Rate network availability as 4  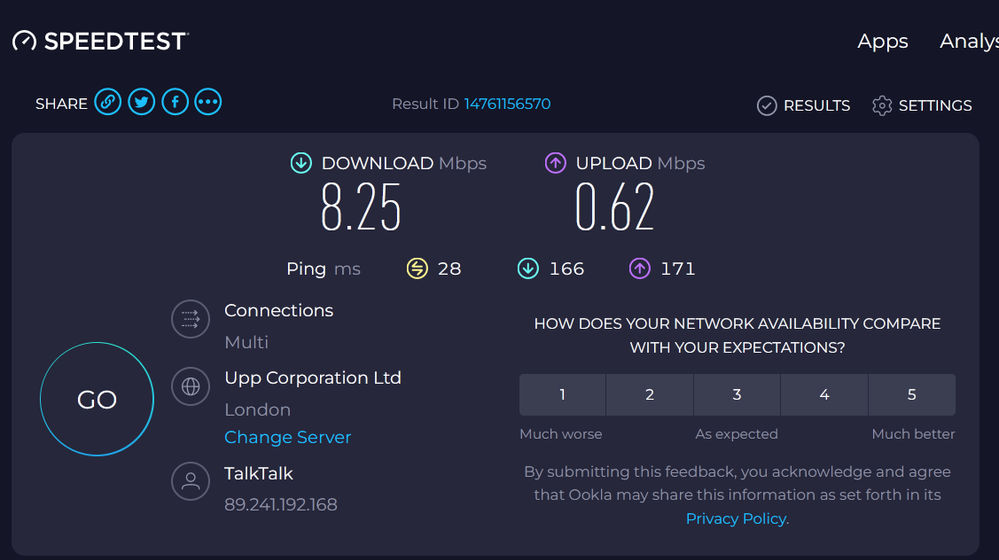[x=824, y=394]
